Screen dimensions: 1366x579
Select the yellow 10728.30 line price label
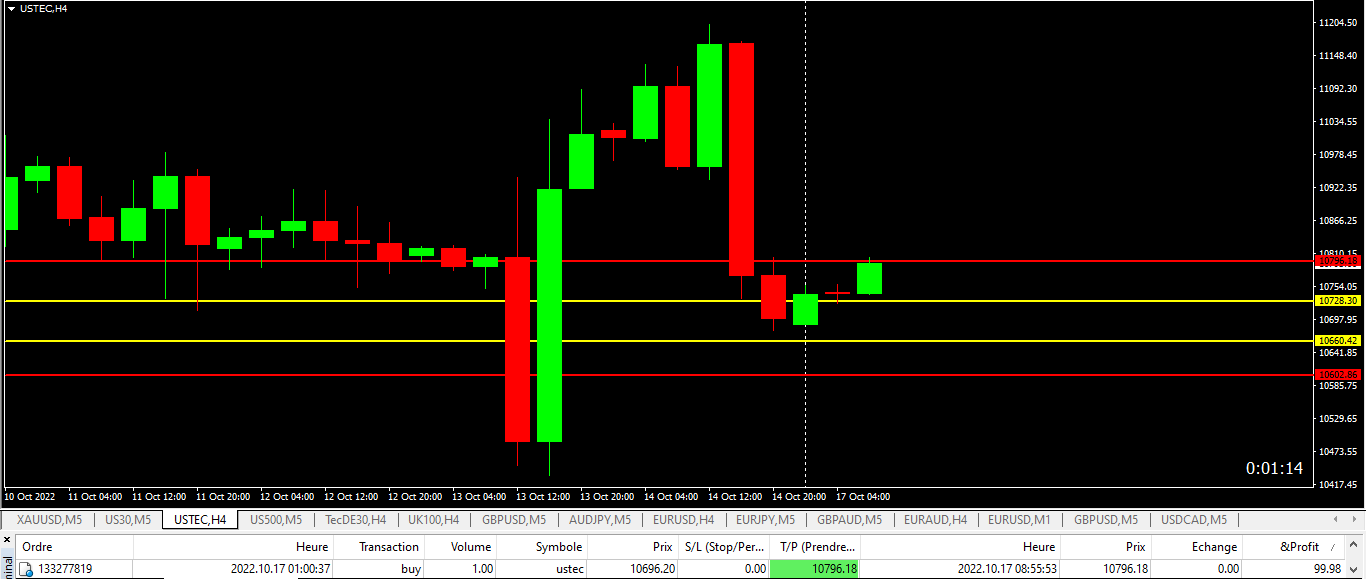[1338, 301]
